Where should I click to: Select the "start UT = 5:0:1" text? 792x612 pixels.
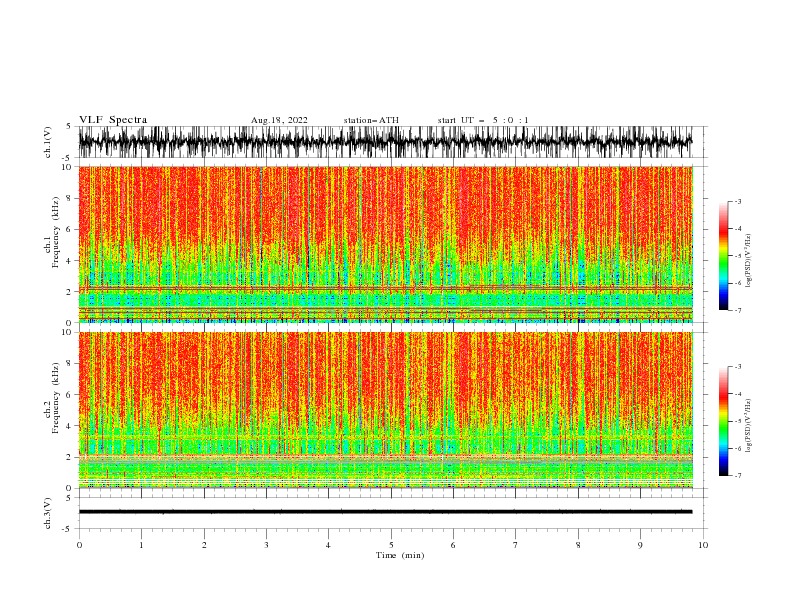(x=483, y=120)
